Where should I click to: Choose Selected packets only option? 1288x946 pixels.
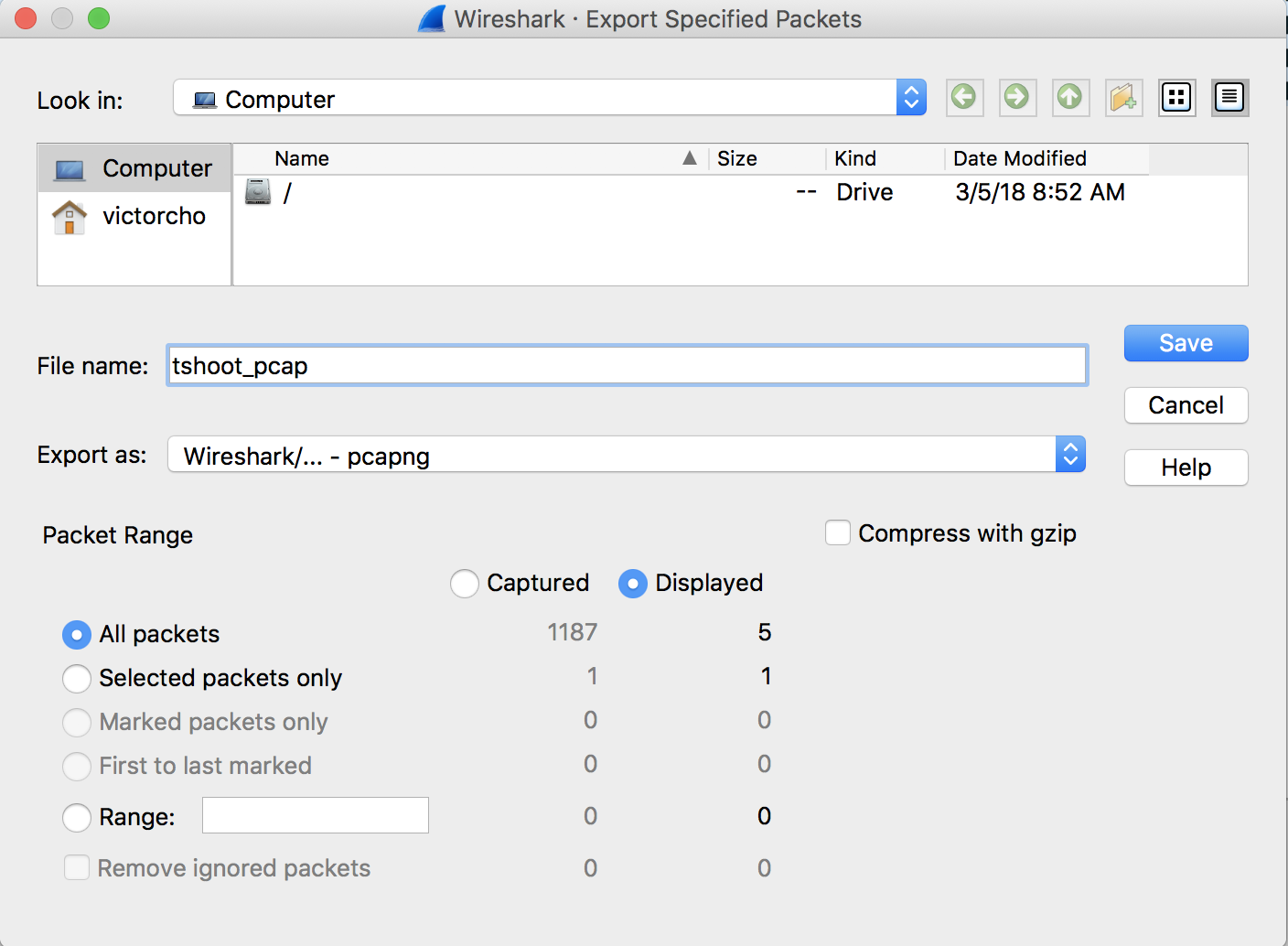pyautogui.click(x=77, y=679)
